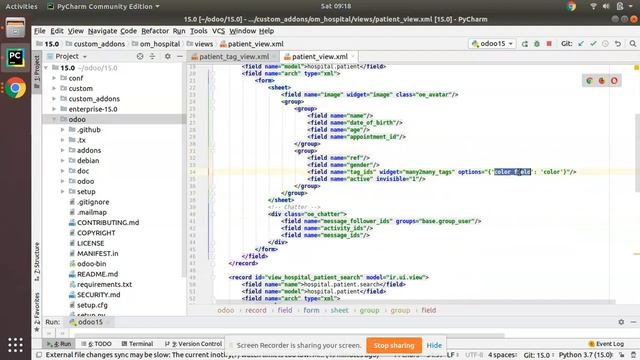Toggle the Structure side tool window
The height and width of the screenshot is (360, 640).
tap(37, 261)
